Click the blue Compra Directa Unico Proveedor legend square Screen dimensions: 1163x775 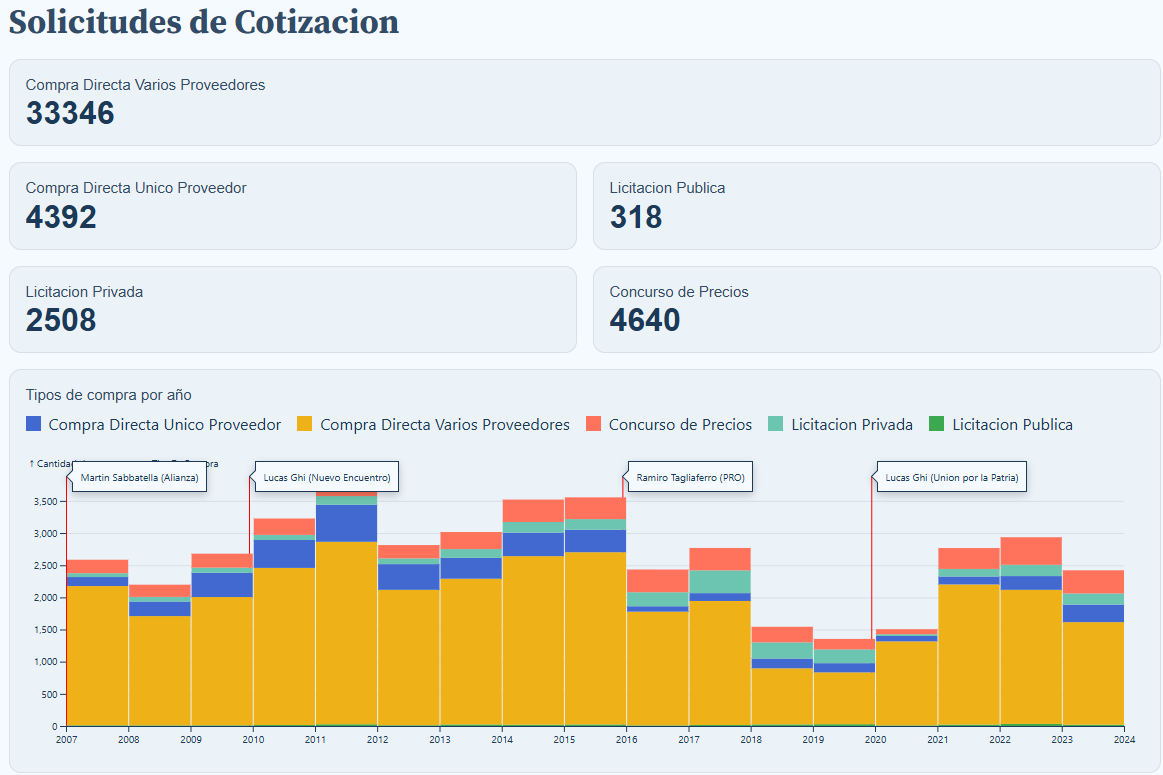coord(31,424)
